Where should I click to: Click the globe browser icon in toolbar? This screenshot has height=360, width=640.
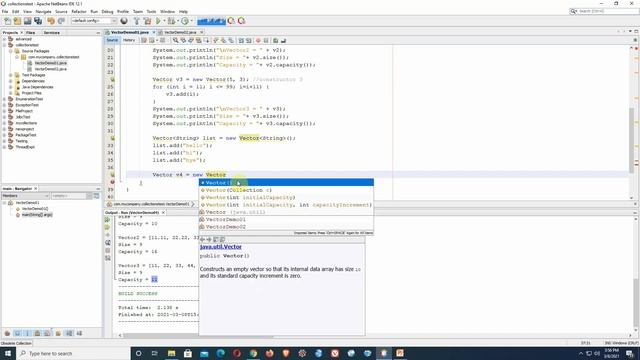click(124, 21)
